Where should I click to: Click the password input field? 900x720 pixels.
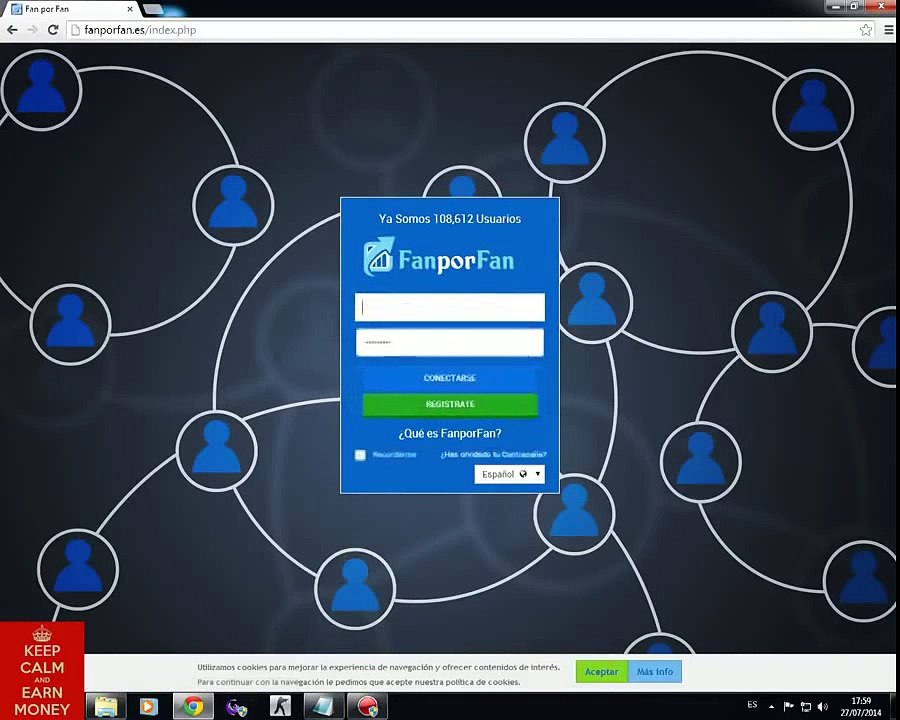point(449,342)
